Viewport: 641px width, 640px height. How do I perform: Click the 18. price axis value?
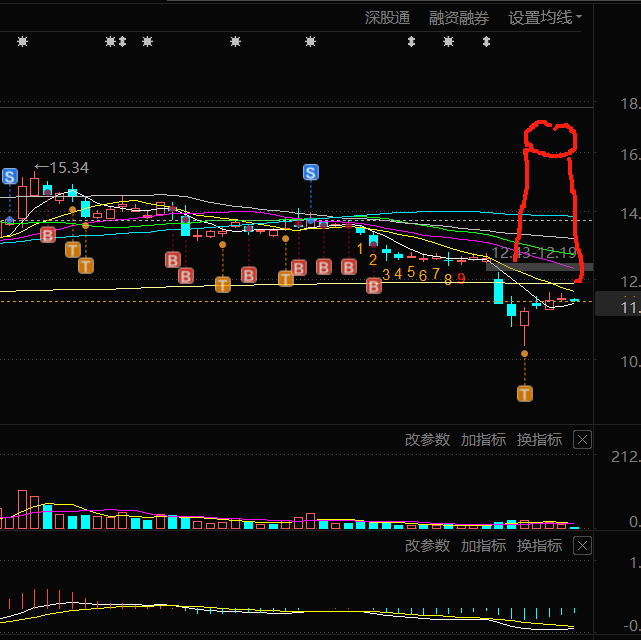pyautogui.click(x=630, y=104)
